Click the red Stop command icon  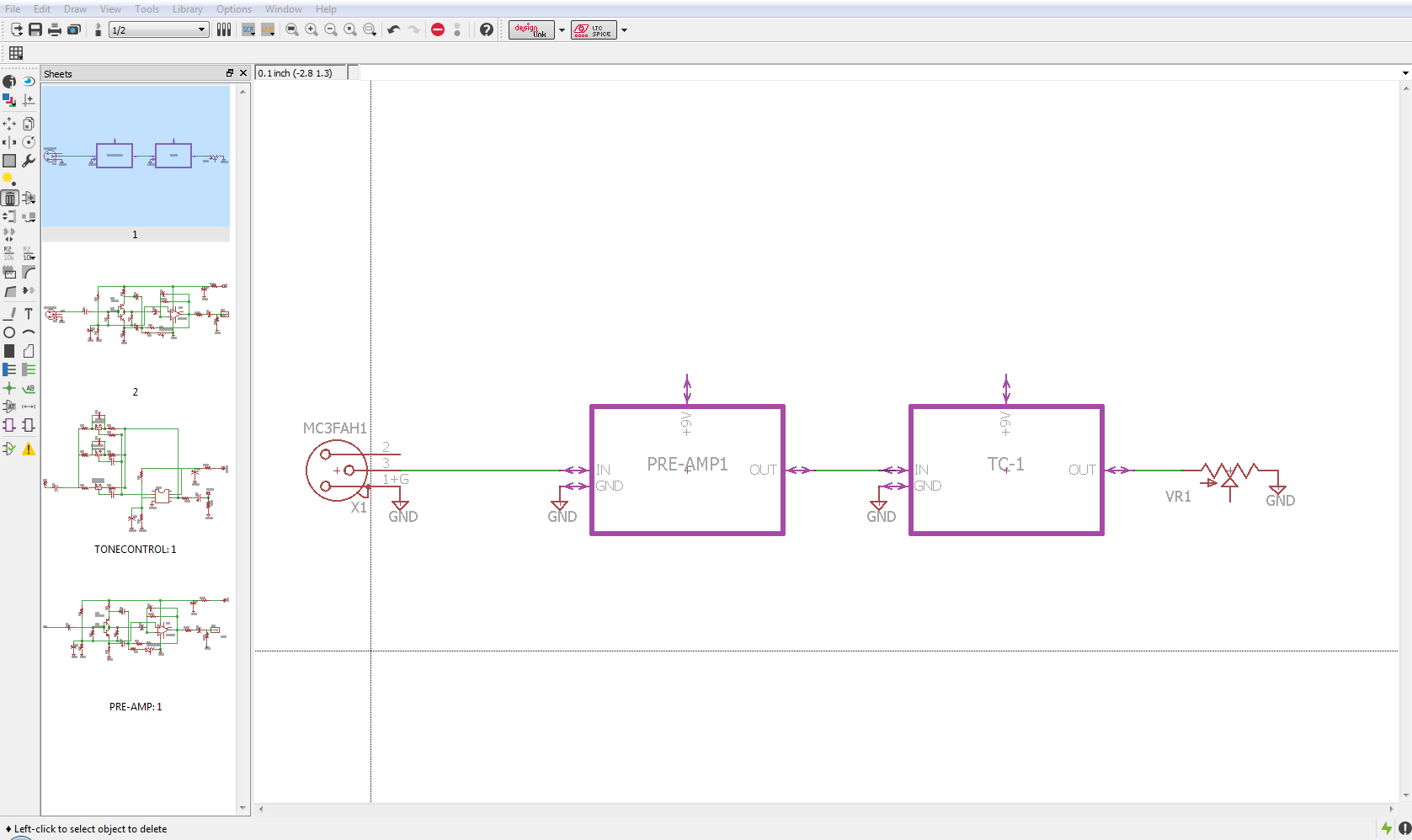438,29
